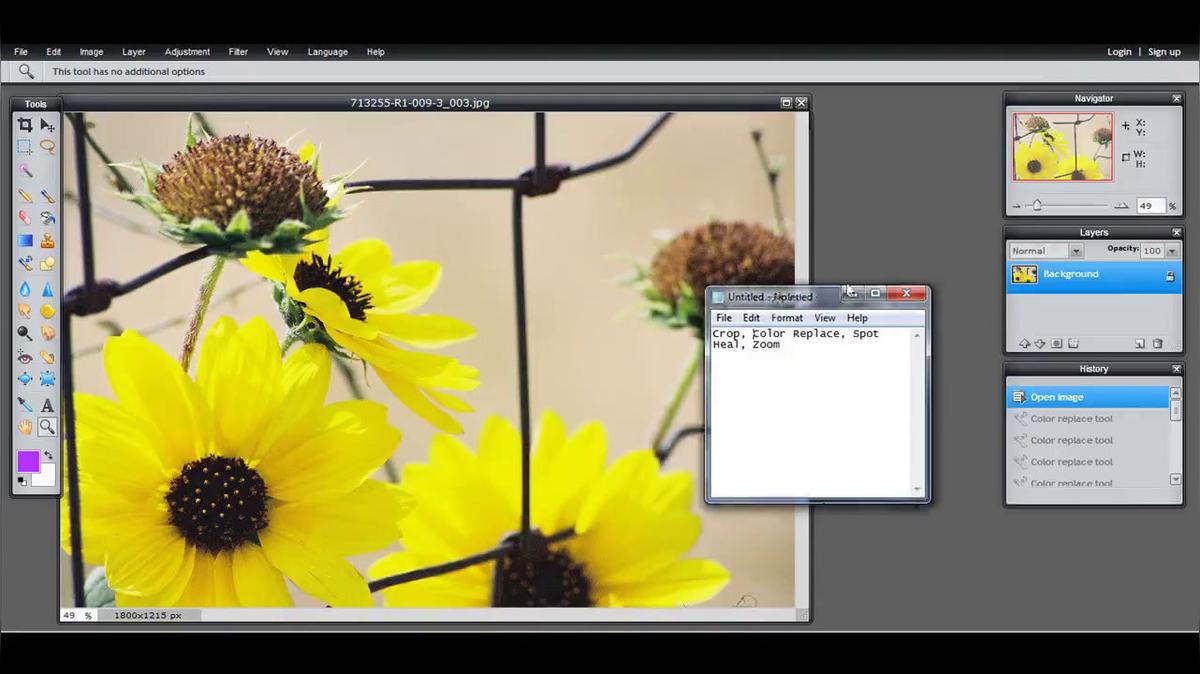Delete layer using the trash icon
The width and height of the screenshot is (1200, 674).
1158,344
